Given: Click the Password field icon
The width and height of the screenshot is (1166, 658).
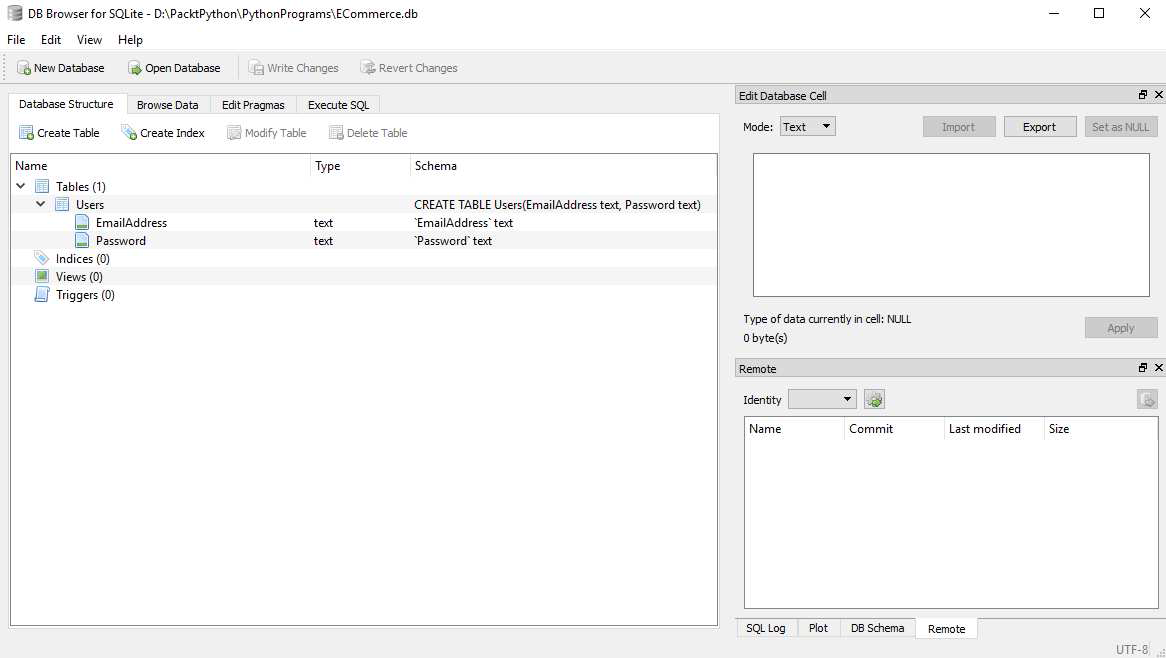Looking at the screenshot, I should tap(82, 240).
